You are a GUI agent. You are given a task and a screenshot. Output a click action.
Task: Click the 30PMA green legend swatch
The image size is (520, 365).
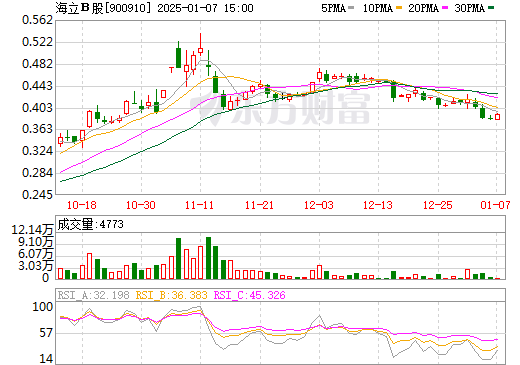tap(491, 8)
